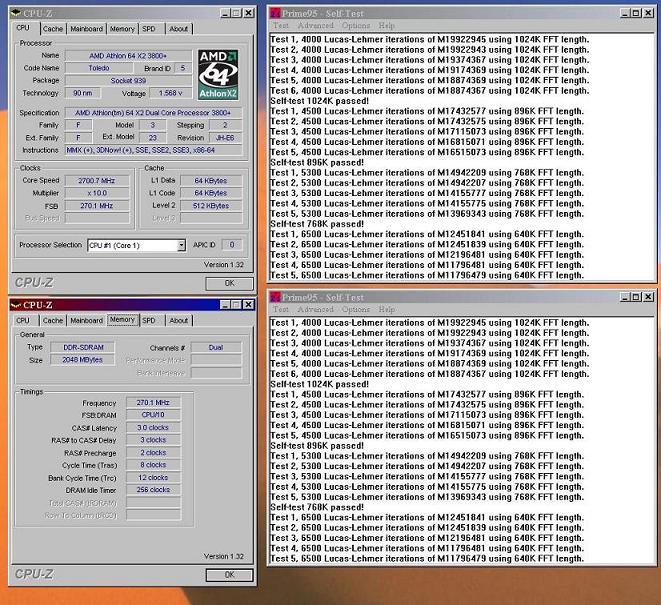Click the Core Speed 2700.7 MHz value
Viewport: 661px width, 605px height.
pyautogui.click(x=97, y=180)
